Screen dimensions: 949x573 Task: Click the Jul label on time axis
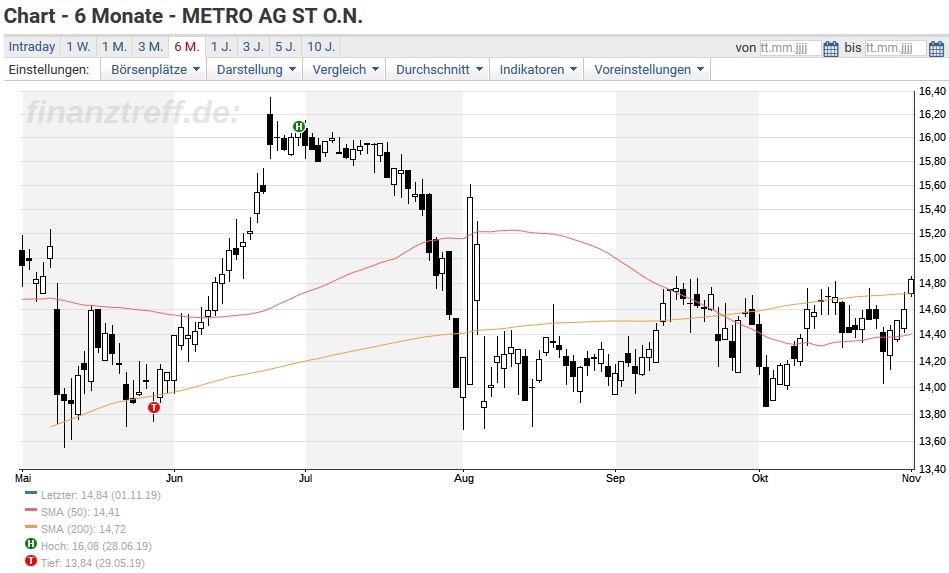[306, 478]
